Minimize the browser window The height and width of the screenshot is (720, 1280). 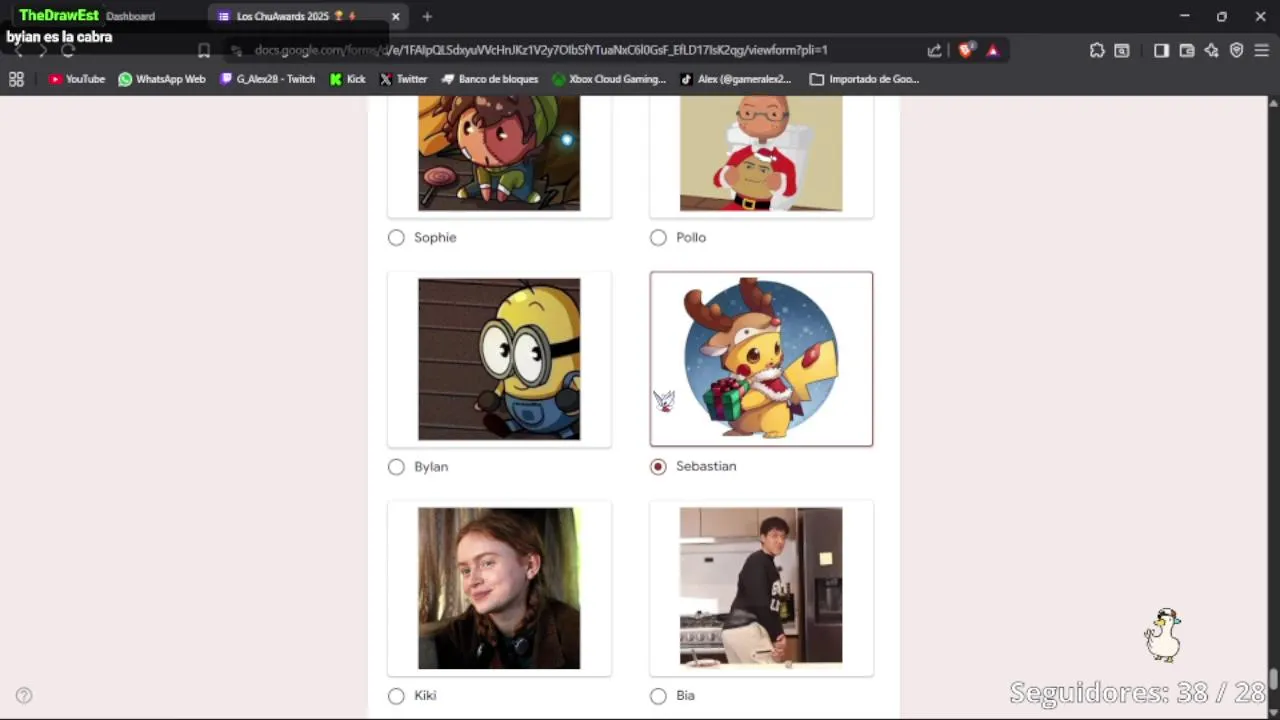(1184, 16)
